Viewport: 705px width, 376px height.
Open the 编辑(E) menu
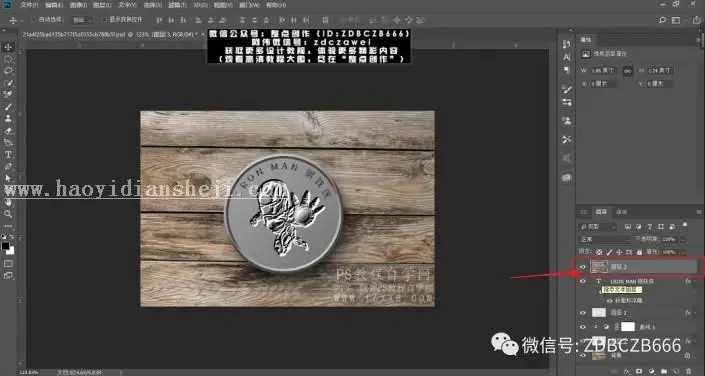(54, 5)
